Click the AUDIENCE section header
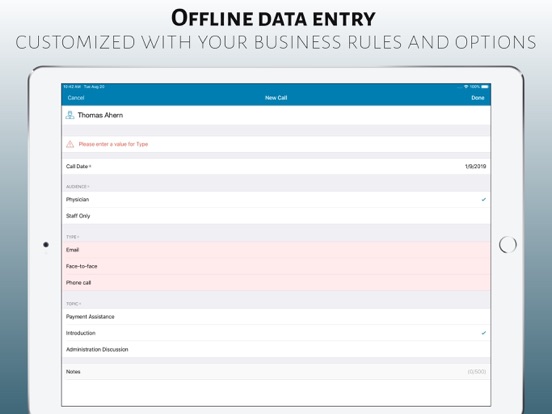Screen dimensions: 552x414 [x=77, y=187]
